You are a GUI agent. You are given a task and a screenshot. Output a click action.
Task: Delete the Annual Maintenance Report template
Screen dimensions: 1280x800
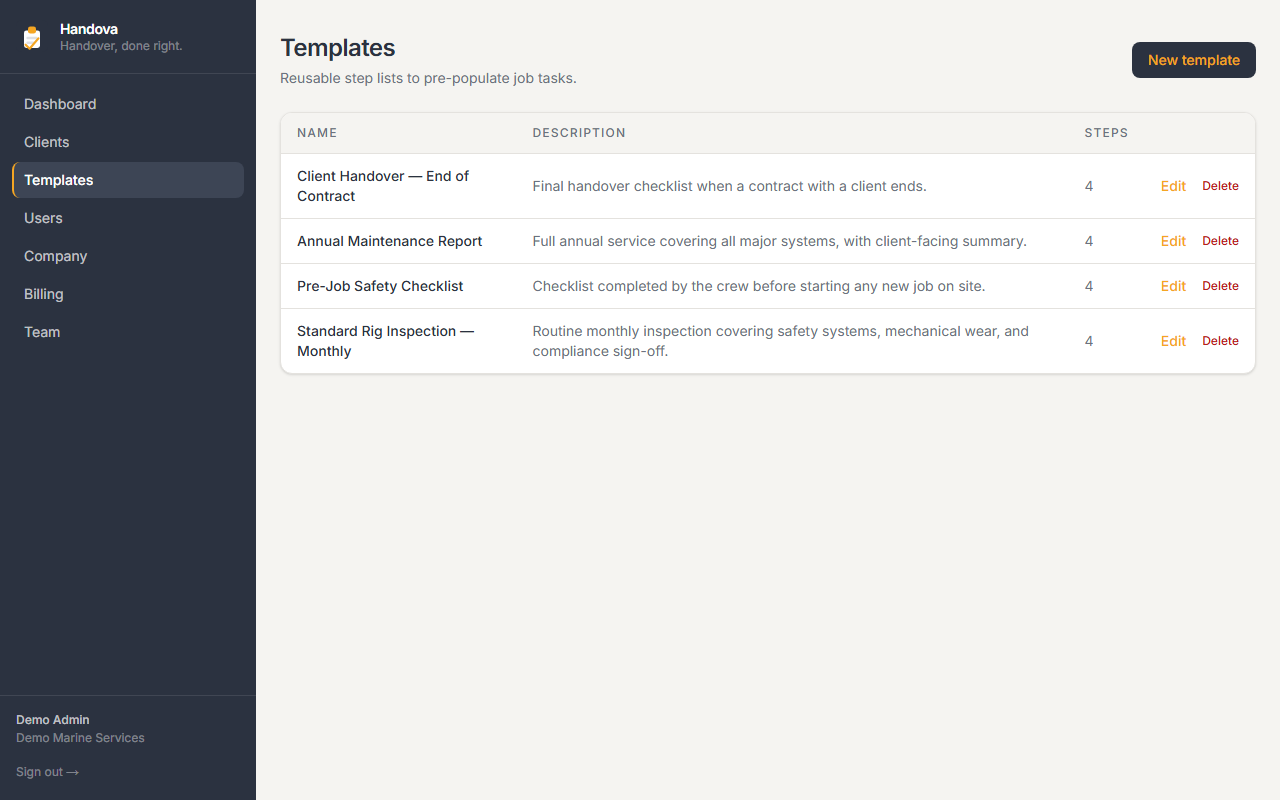click(x=1220, y=241)
